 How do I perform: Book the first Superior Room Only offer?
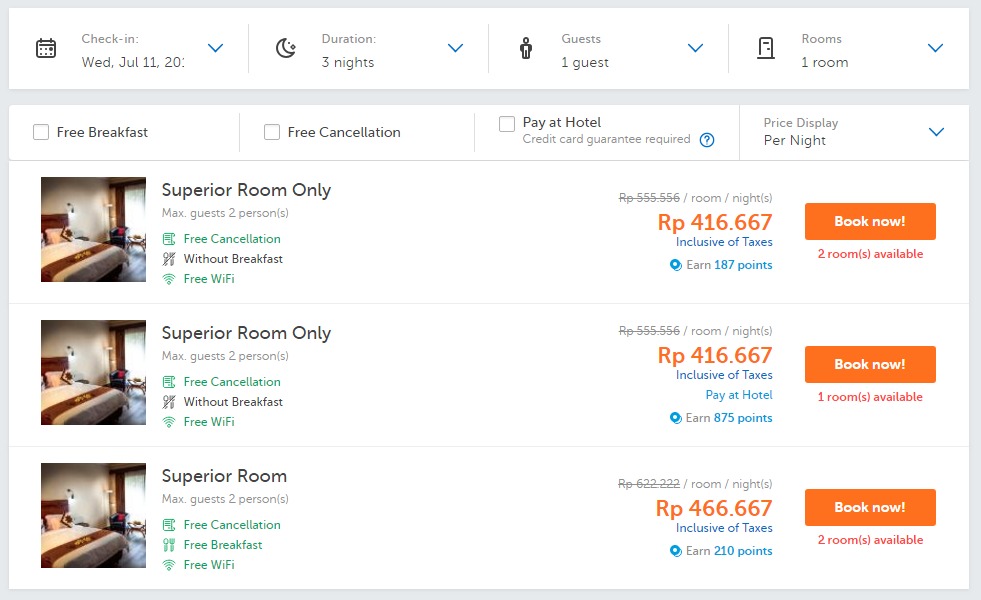tap(870, 221)
